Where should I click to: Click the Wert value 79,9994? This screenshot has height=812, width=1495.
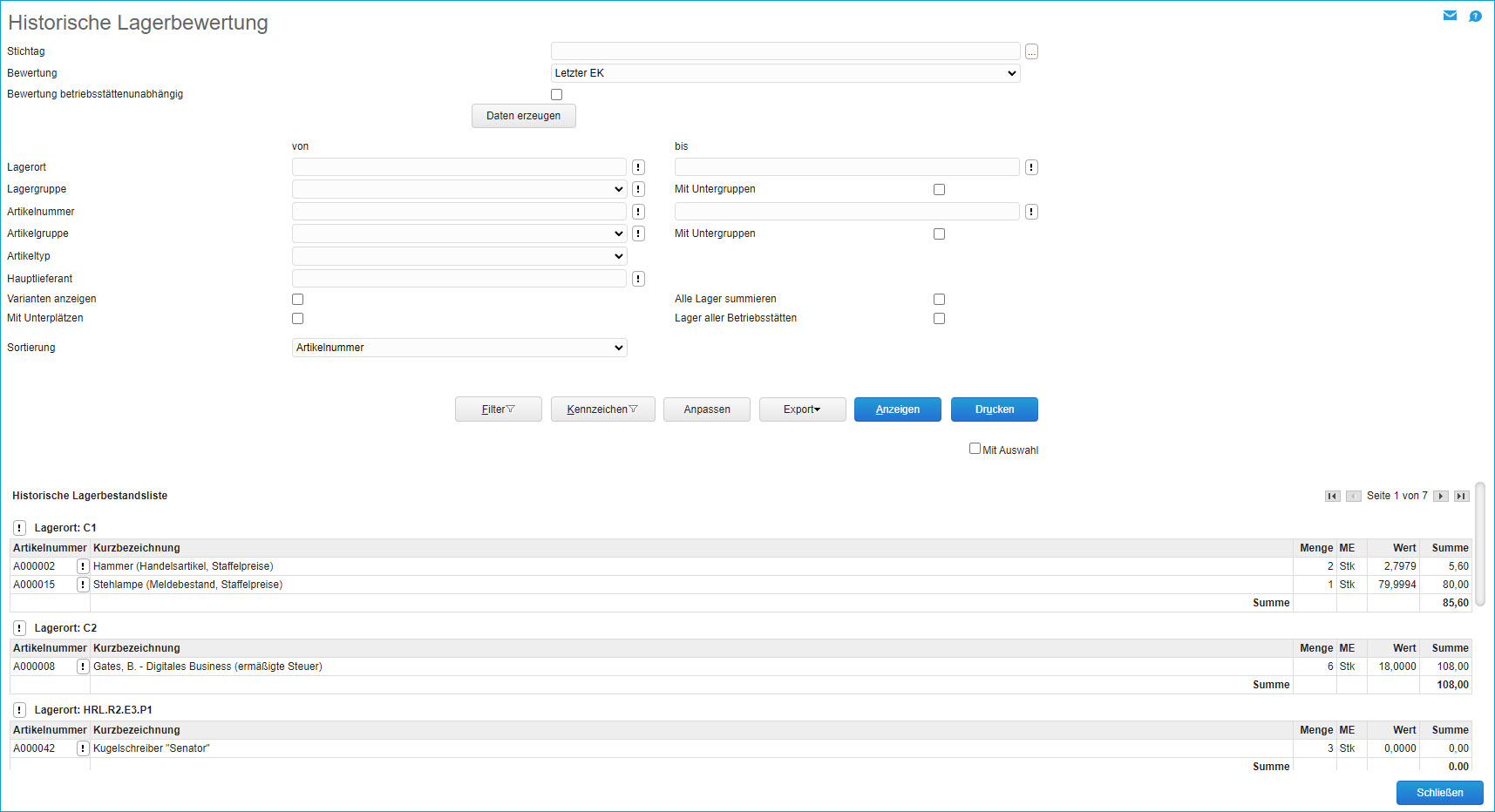click(x=1397, y=585)
